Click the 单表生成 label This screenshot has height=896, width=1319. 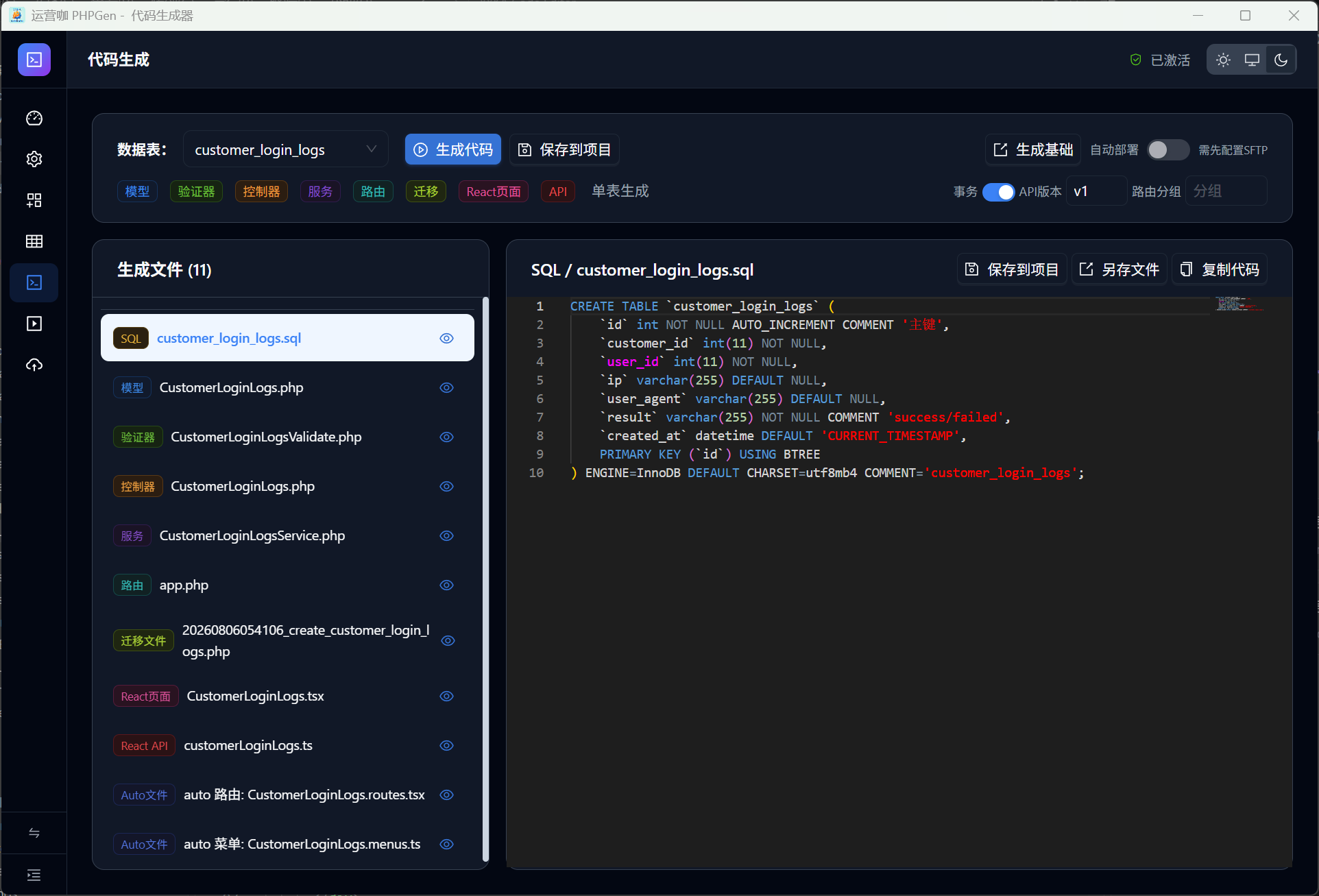click(x=620, y=191)
